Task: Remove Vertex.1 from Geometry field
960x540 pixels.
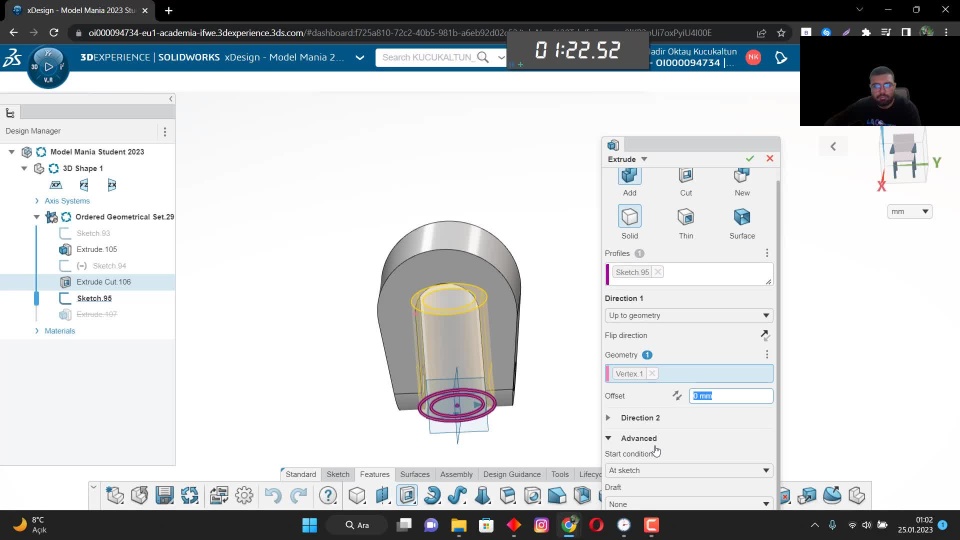Action: [x=653, y=373]
